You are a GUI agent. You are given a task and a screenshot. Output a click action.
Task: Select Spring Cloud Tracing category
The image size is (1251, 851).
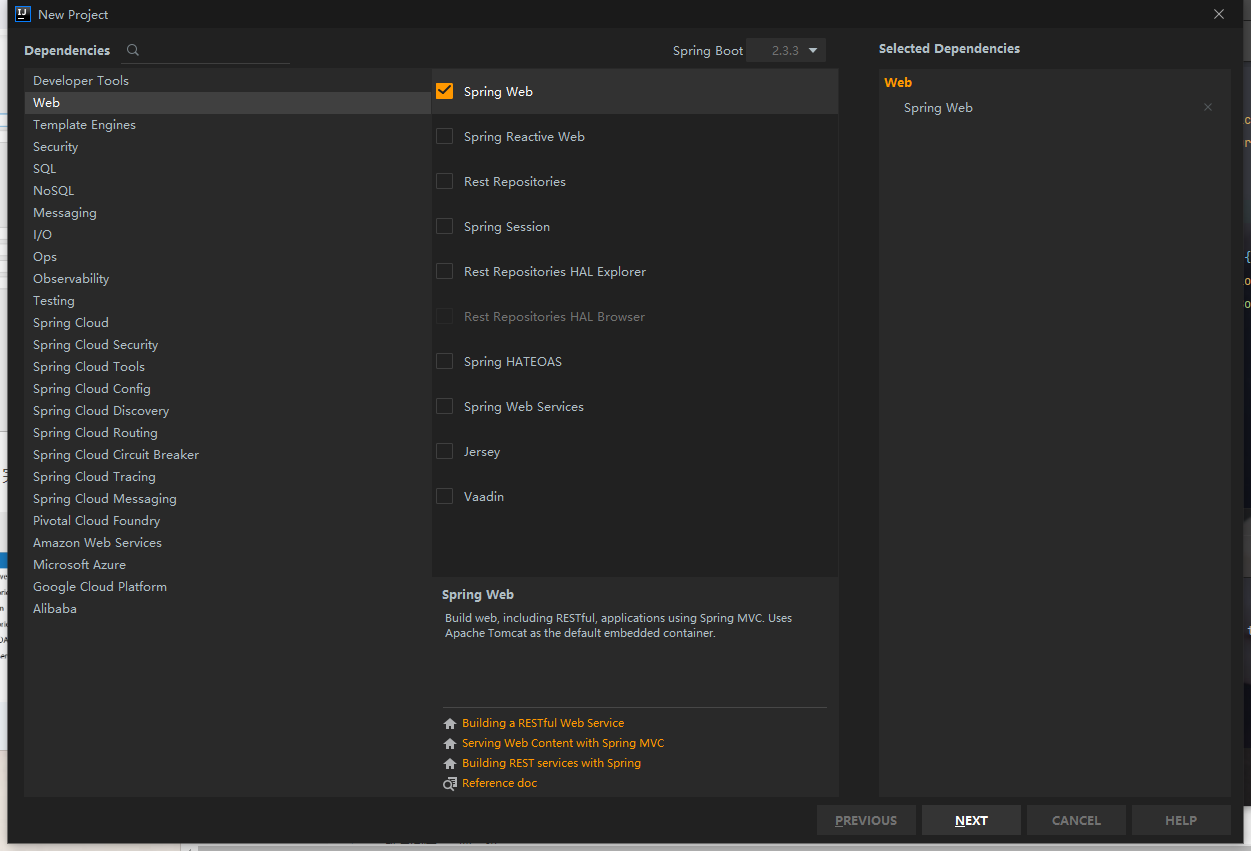(228, 476)
